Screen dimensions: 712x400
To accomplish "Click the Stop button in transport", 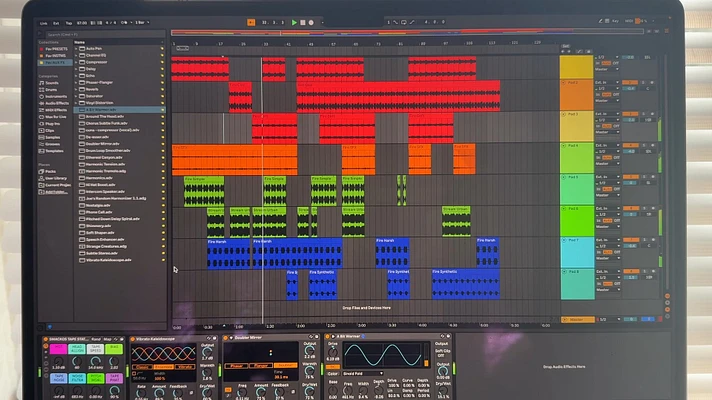I will tap(302, 22).
